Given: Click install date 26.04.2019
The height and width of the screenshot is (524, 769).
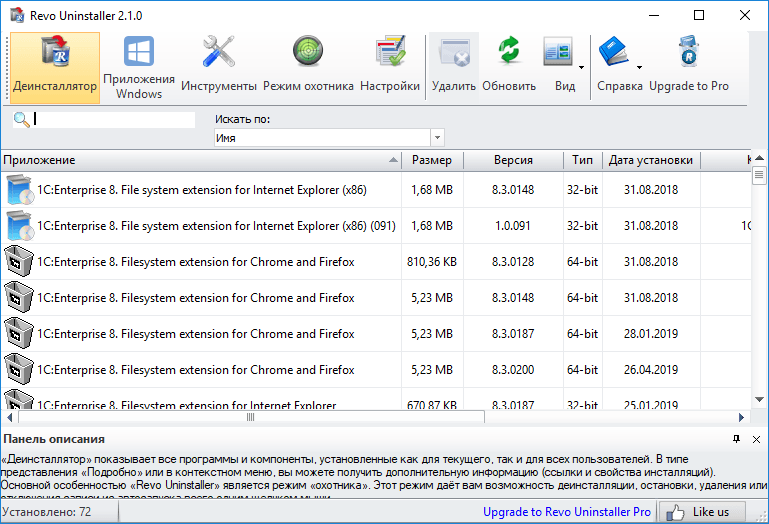Looking at the screenshot, I should (x=651, y=369).
